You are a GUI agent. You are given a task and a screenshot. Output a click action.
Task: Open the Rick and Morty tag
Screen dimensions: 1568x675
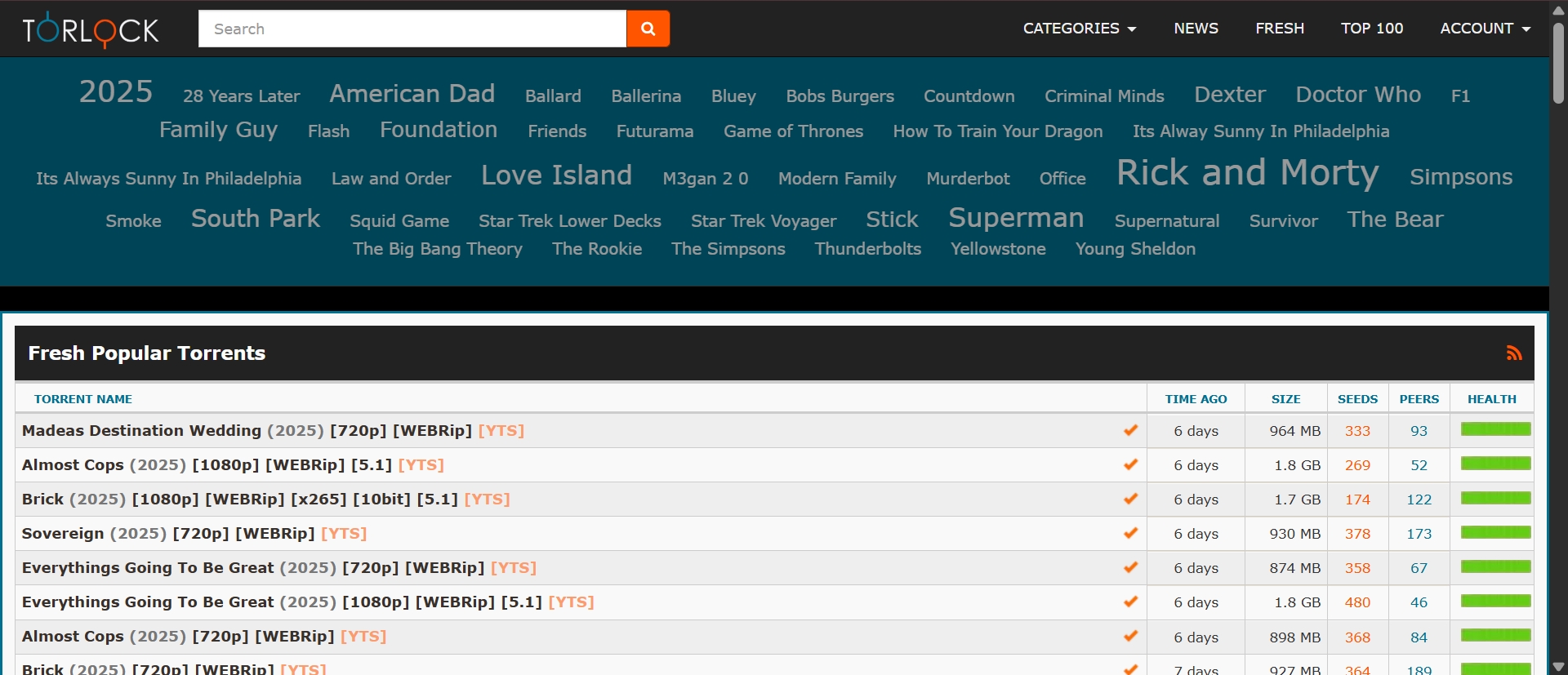click(x=1248, y=172)
